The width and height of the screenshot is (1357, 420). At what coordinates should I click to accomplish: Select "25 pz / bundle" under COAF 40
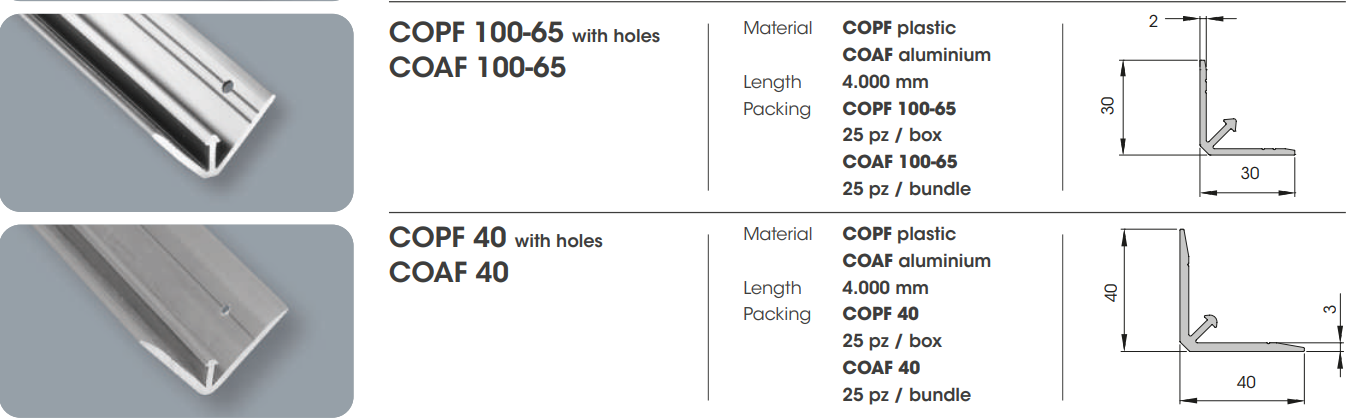pyautogui.click(x=906, y=395)
